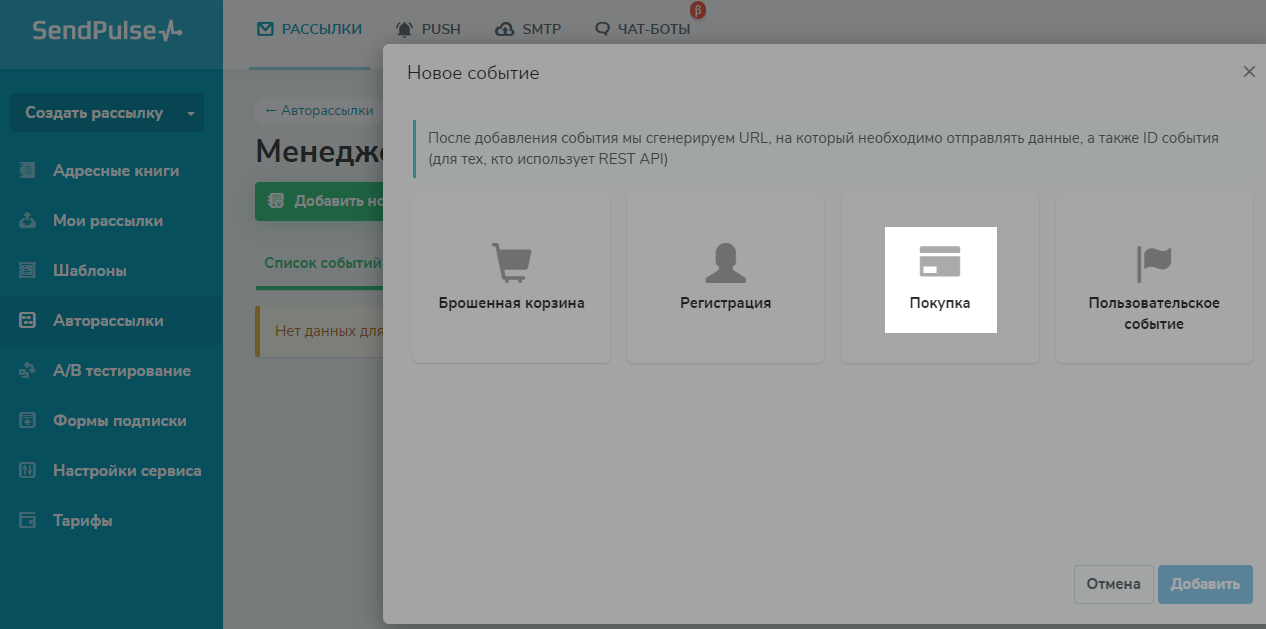Viewport: 1266px width, 629px height.
Task: Click the green Добавить новое событие button
Action: (319, 201)
